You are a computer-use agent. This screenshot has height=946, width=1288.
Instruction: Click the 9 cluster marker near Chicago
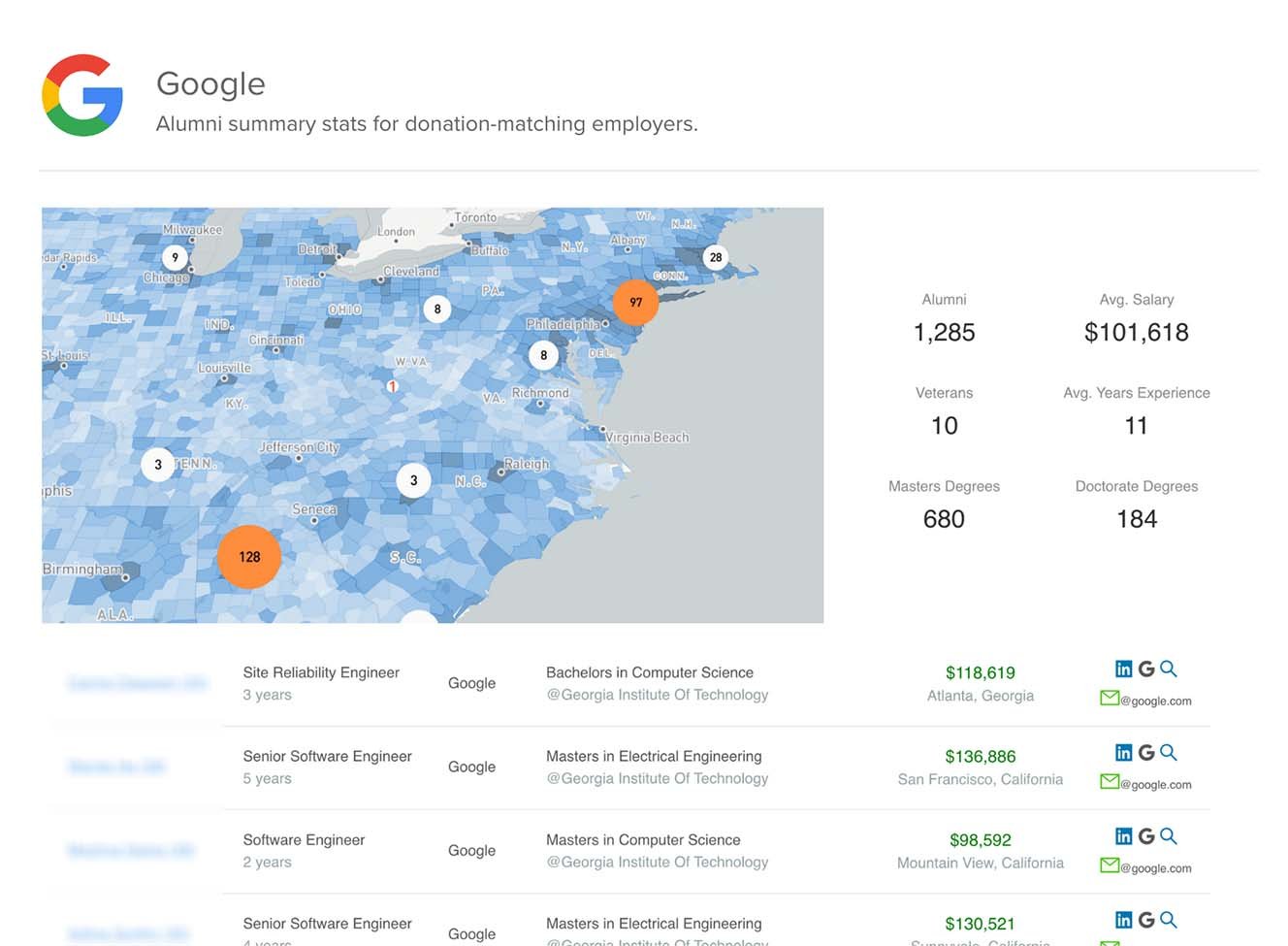175,257
